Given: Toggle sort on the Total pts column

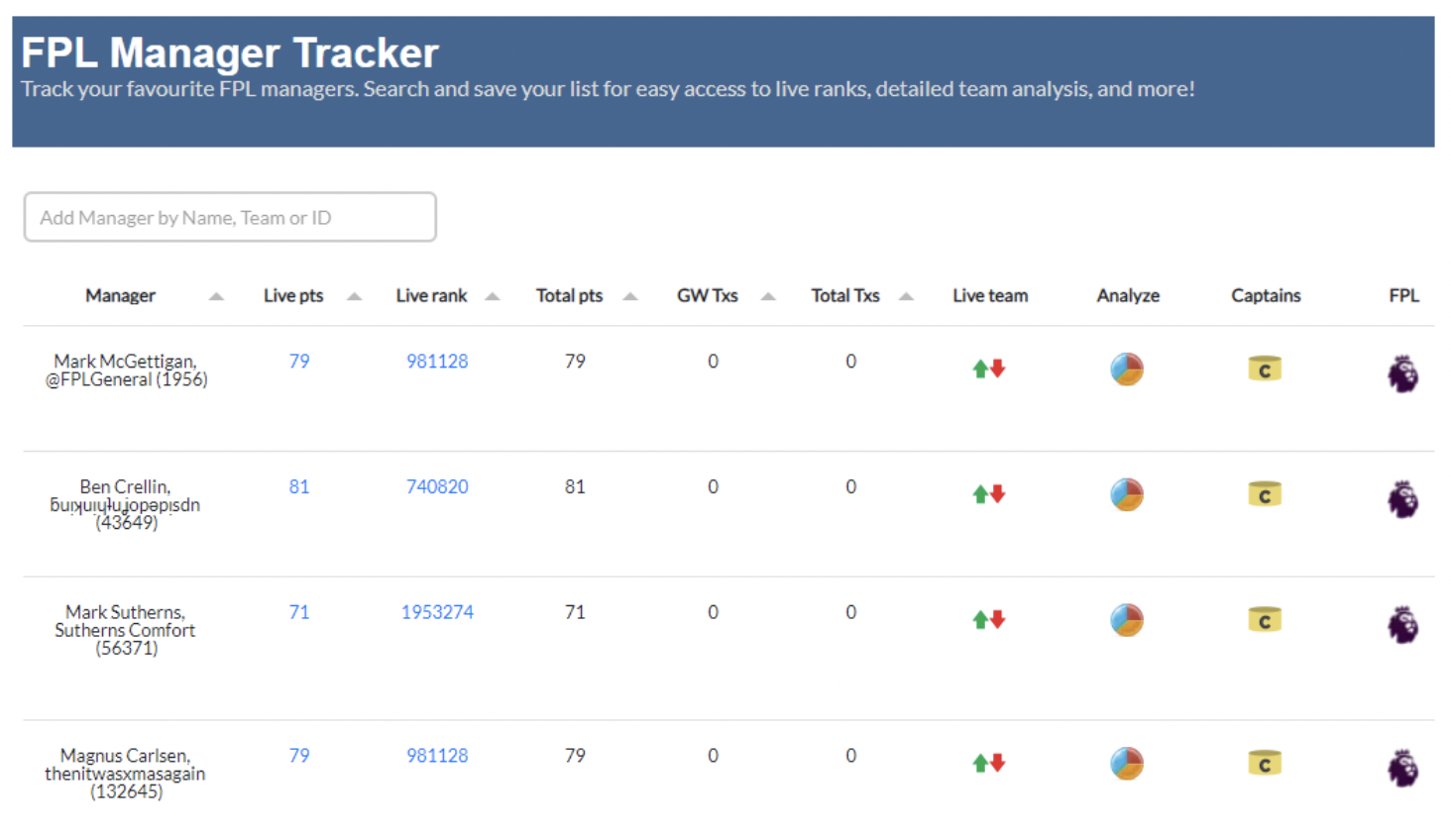Looking at the screenshot, I should (x=630, y=295).
